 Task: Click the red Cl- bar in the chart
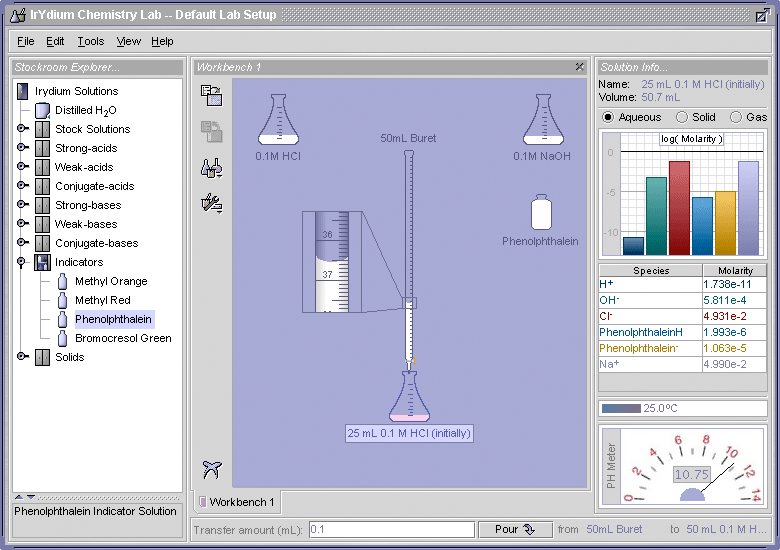coord(679,208)
